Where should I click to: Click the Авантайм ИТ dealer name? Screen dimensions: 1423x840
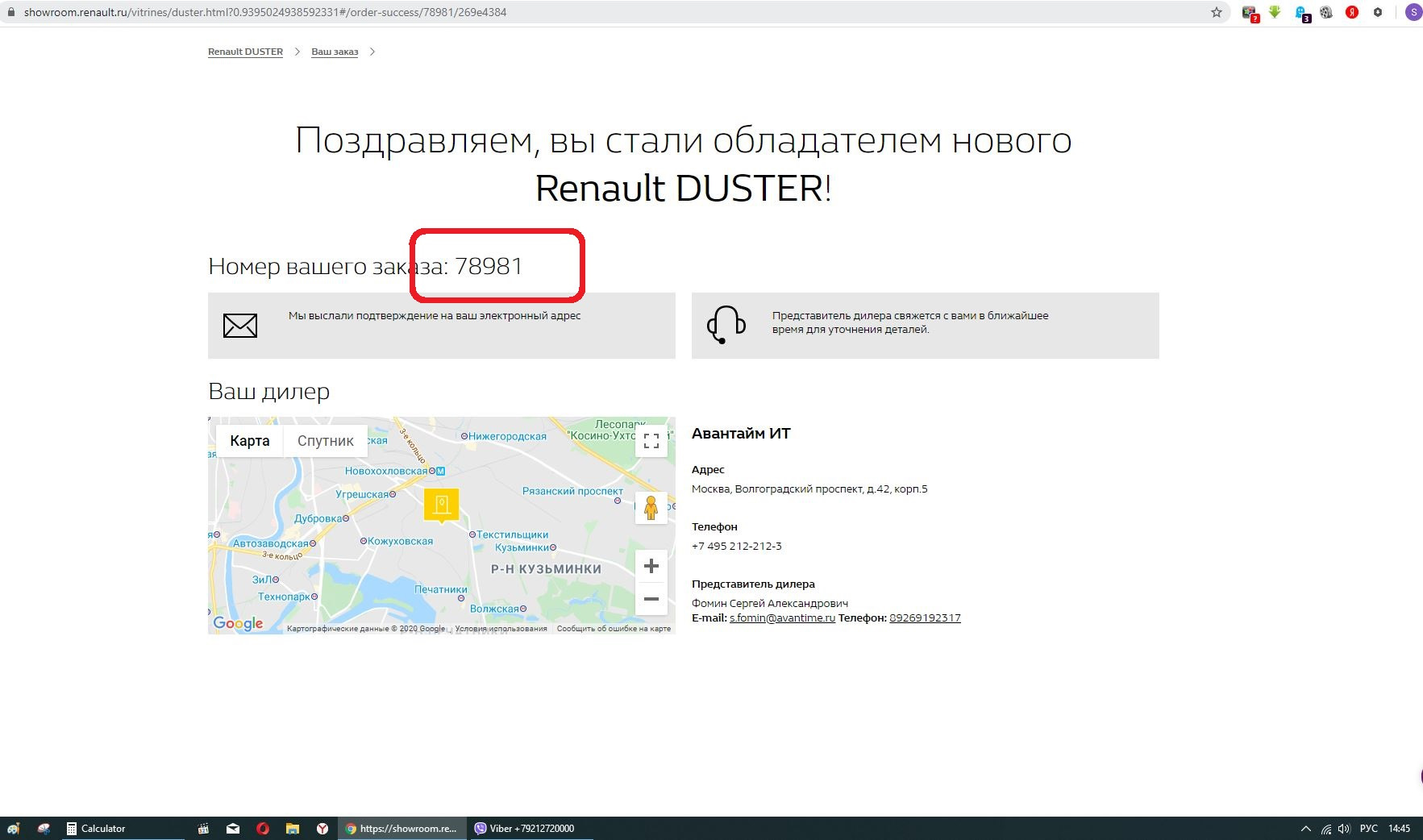(741, 434)
